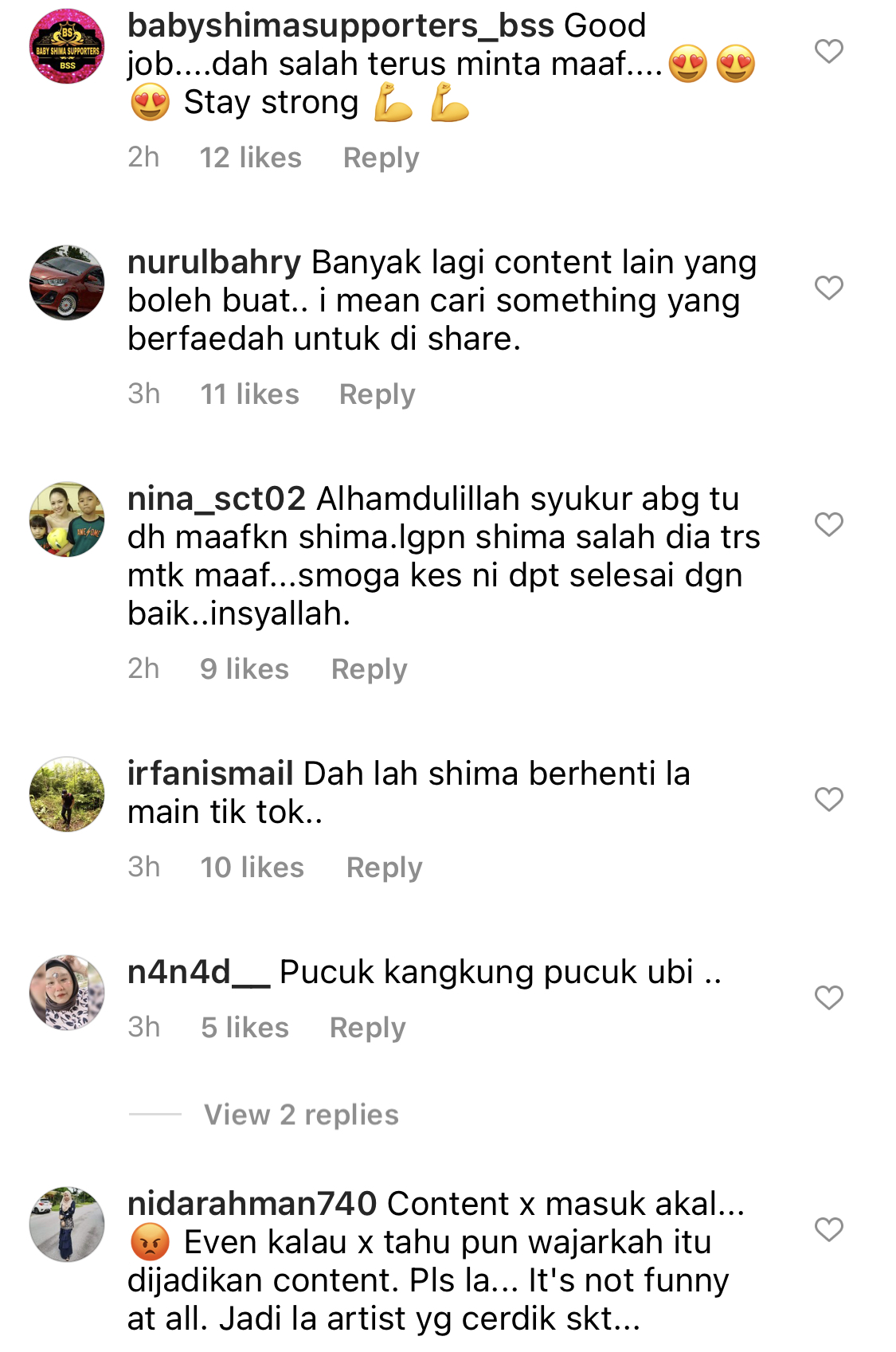Image resolution: width=896 pixels, height=1352 pixels.
Task: Open babyshimasupporters_bss profile picture
Action: (67, 46)
